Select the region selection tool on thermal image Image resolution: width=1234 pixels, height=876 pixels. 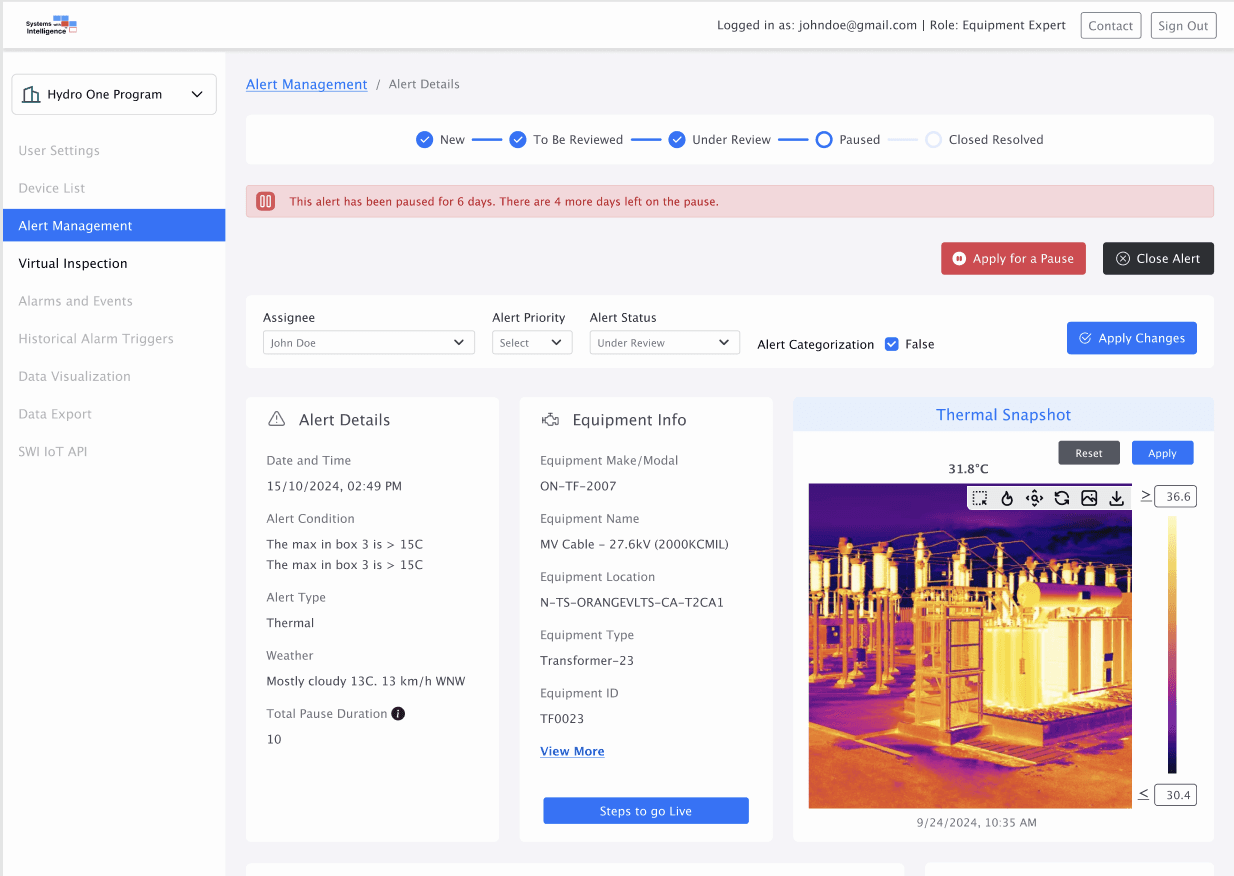pyautogui.click(x=980, y=498)
